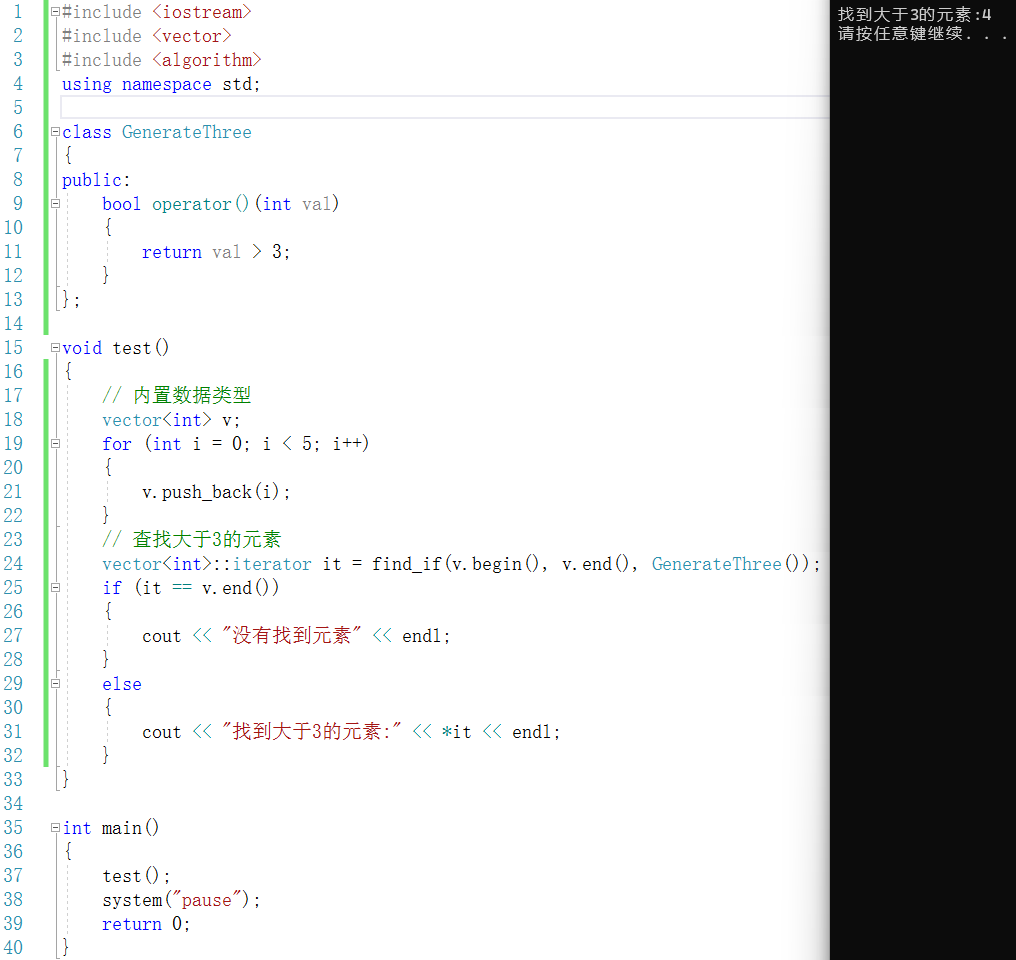This screenshot has width=1016, height=960.
Task: Collapse the if block on line 25
Action: [56, 588]
